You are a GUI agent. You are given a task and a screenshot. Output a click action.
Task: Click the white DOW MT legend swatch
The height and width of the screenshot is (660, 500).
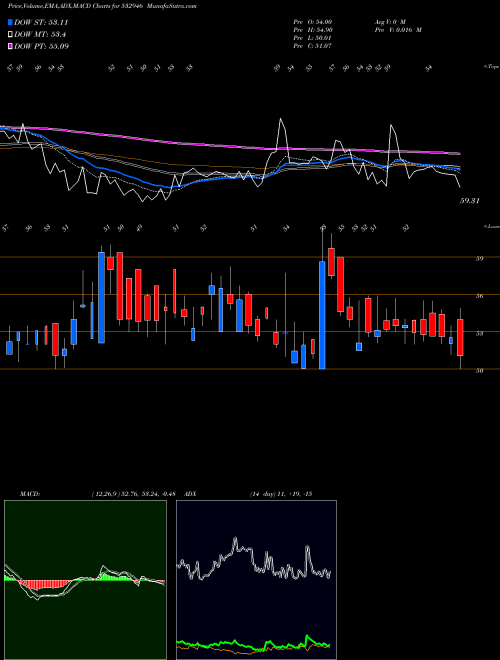click(11, 35)
